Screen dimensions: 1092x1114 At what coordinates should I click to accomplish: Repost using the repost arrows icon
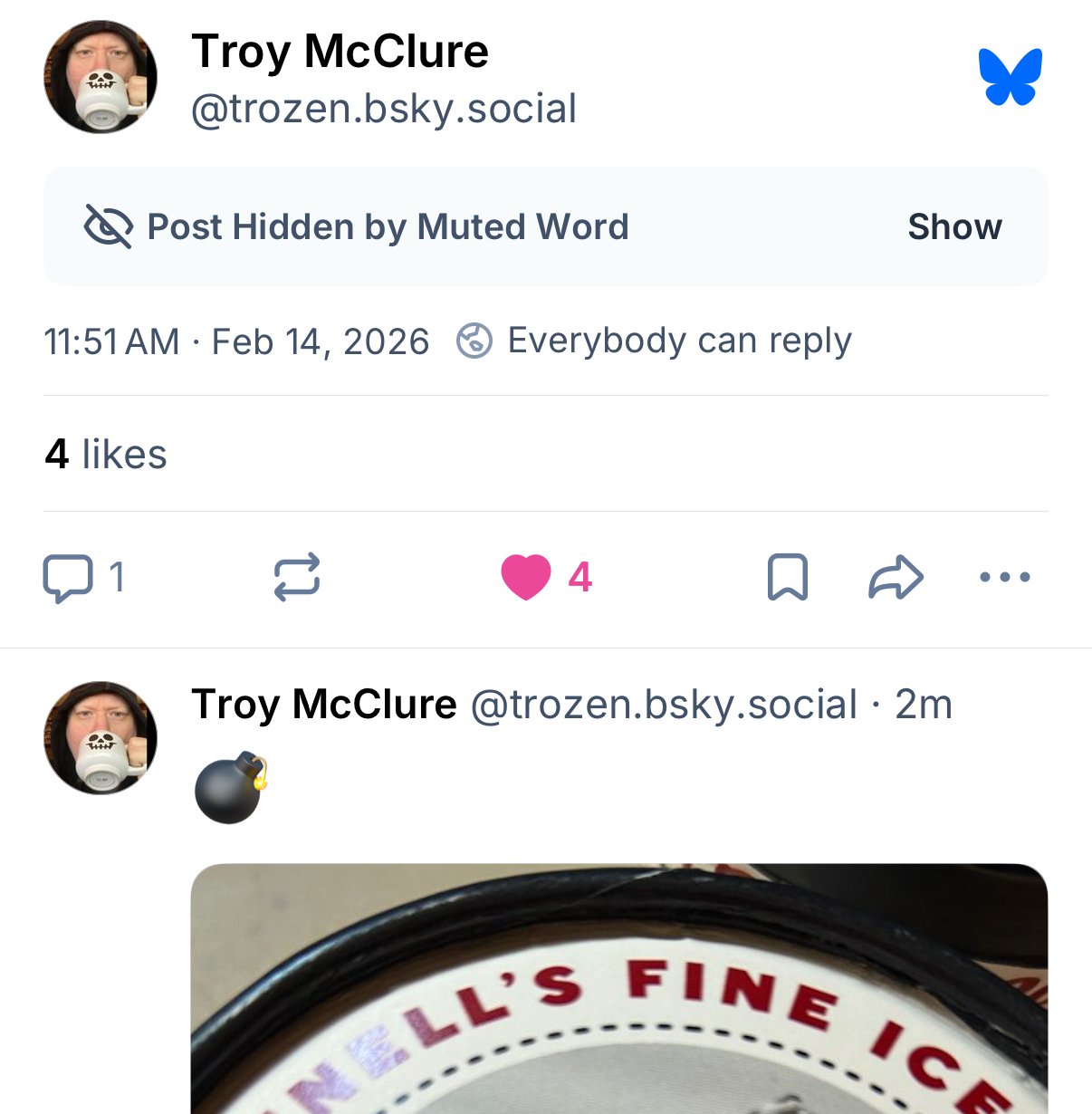click(297, 578)
